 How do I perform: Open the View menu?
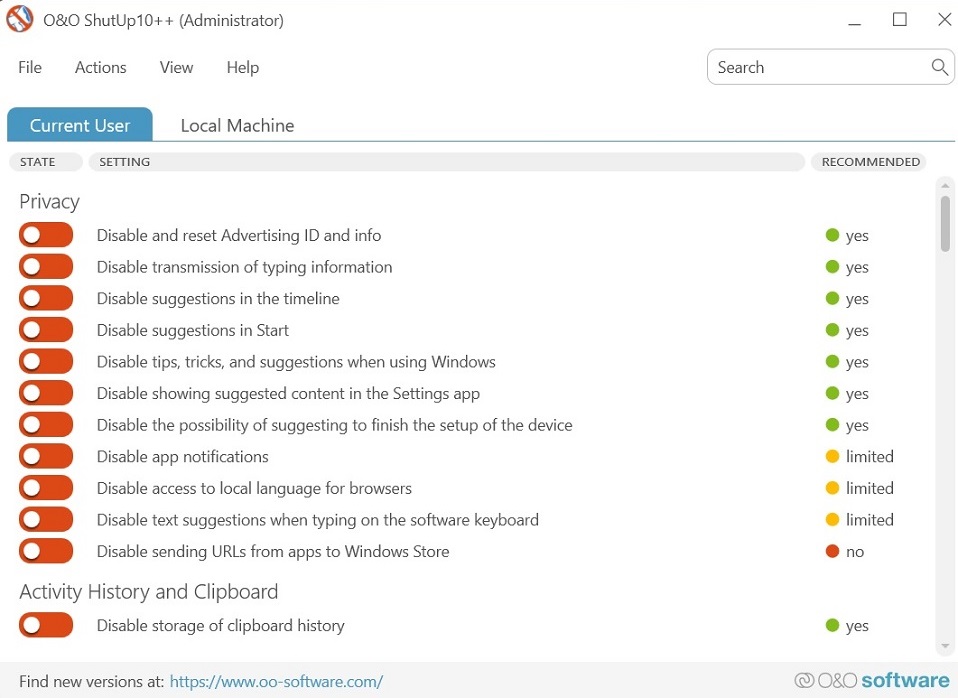tap(176, 67)
